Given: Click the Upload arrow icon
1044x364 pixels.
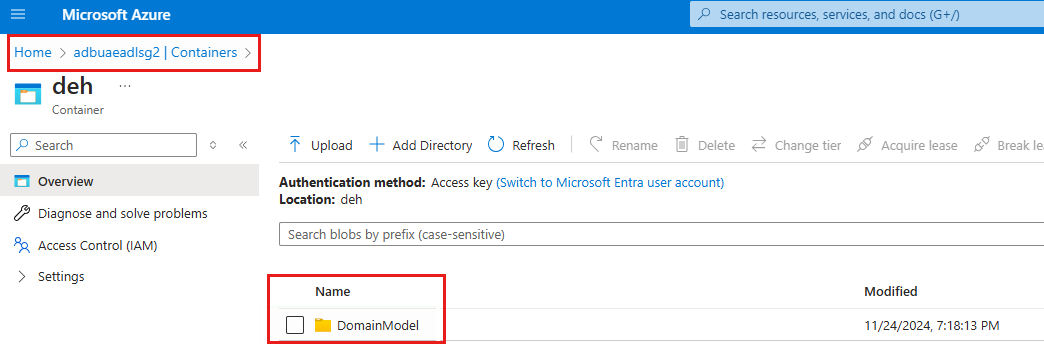Looking at the screenshot, I should tap(295, 145).
